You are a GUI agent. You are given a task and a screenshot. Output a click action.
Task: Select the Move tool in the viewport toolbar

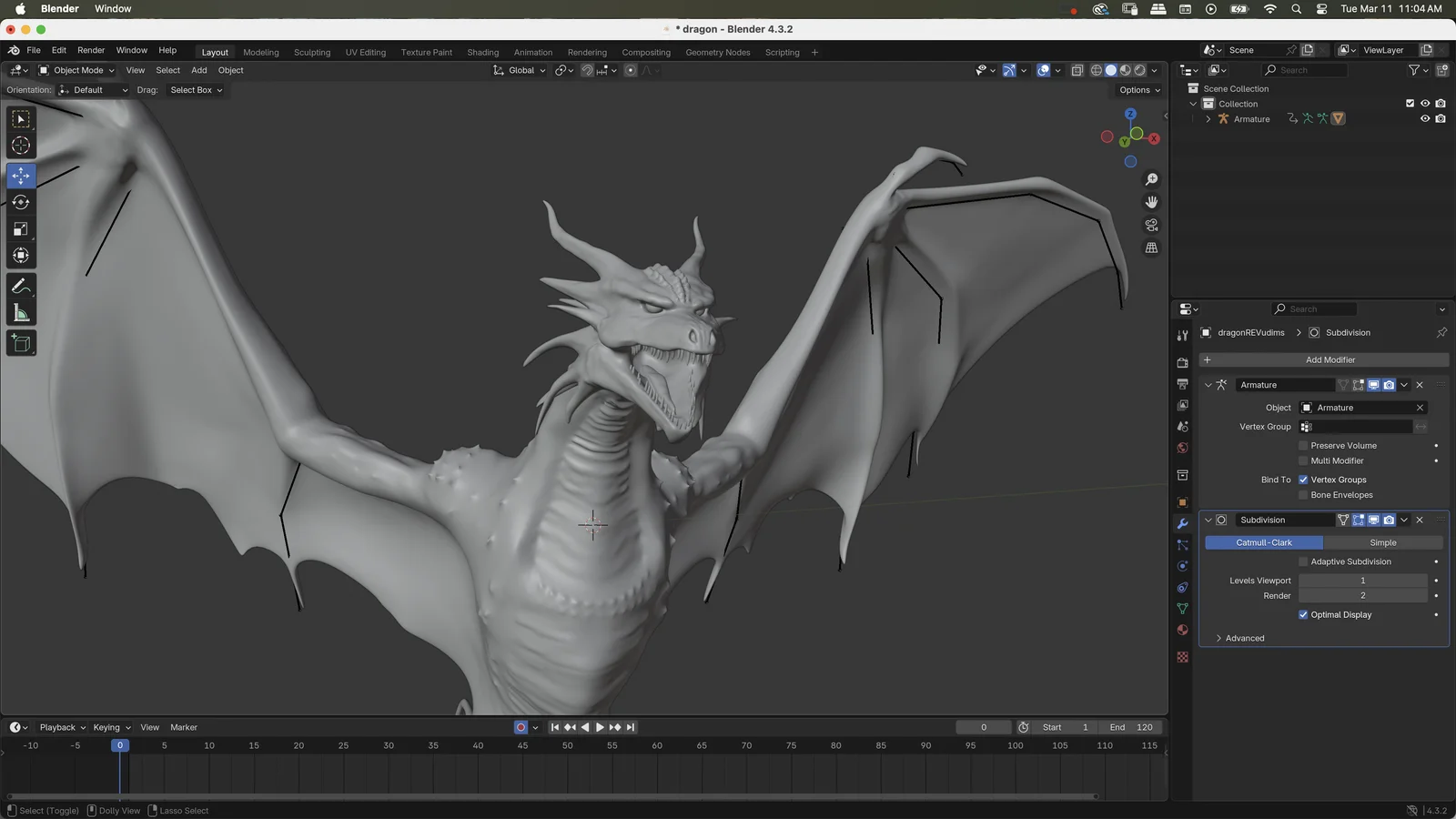[x=20, y=176]
